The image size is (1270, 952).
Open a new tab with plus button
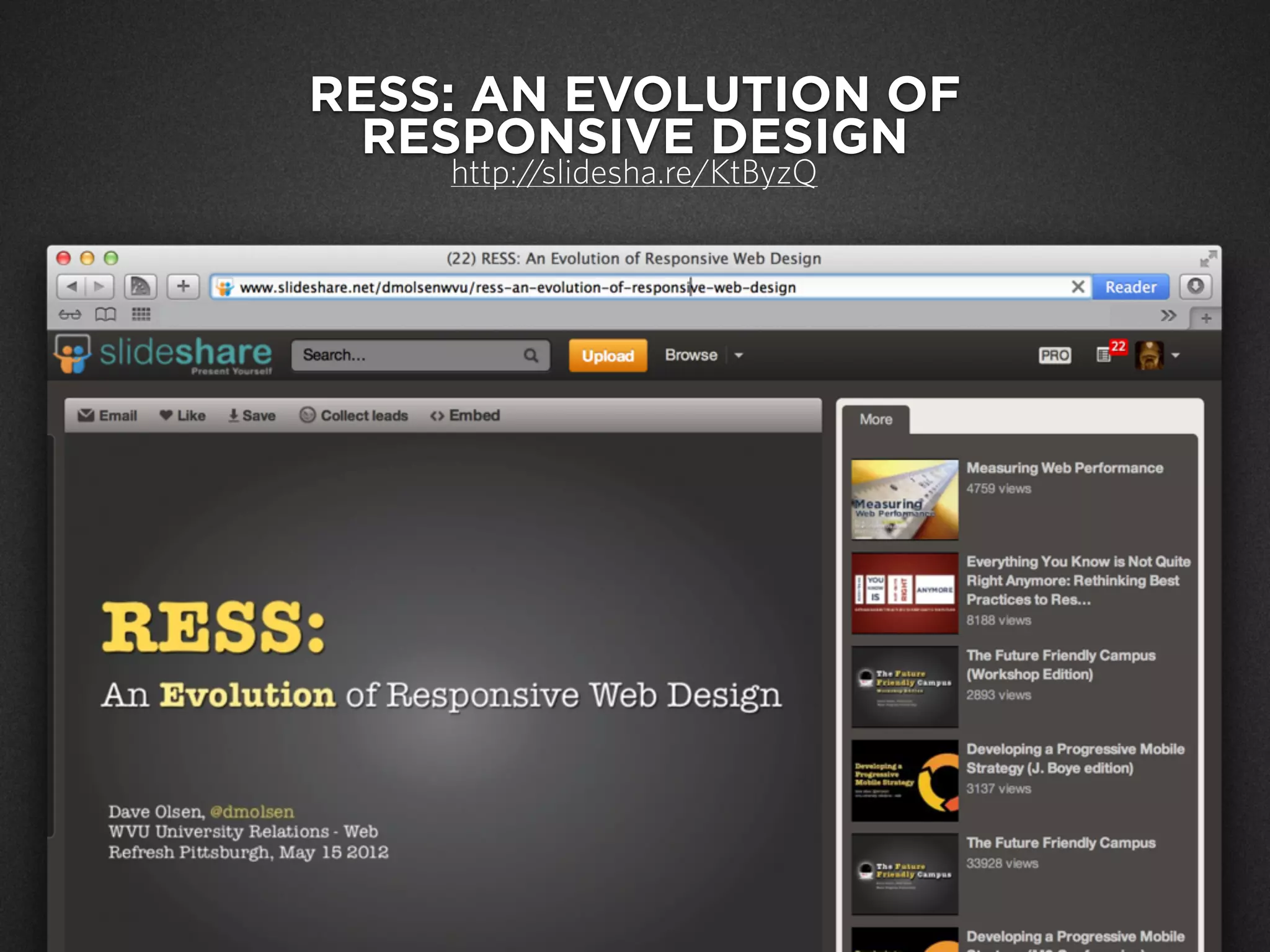tap(1206, 318)
